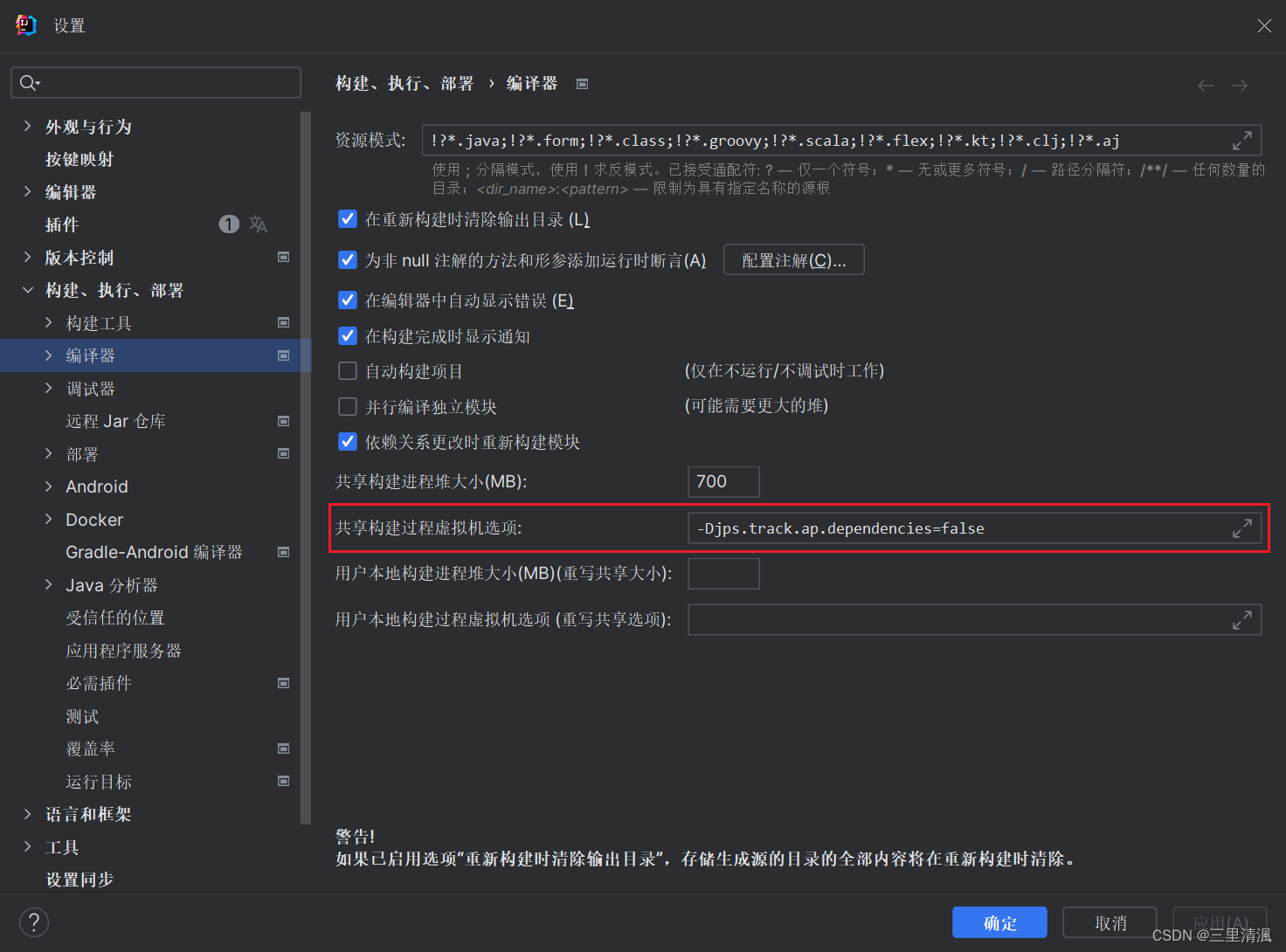Expand the 资源模式 field editor
Image resolution: width=1286 pixels, height=952 pixels.
[1241, 141]
